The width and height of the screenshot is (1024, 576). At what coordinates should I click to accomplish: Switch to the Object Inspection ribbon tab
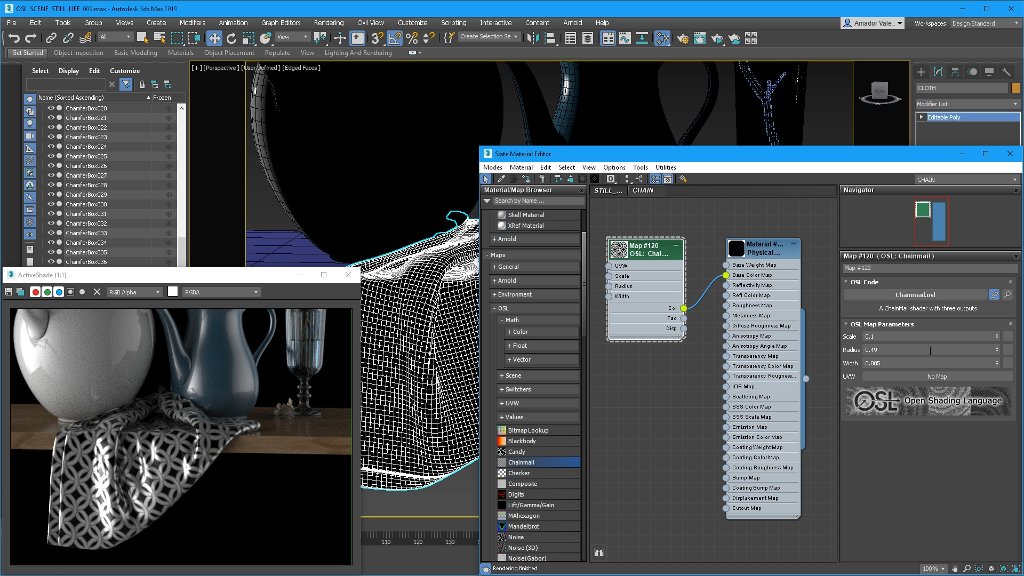[78, 52]
